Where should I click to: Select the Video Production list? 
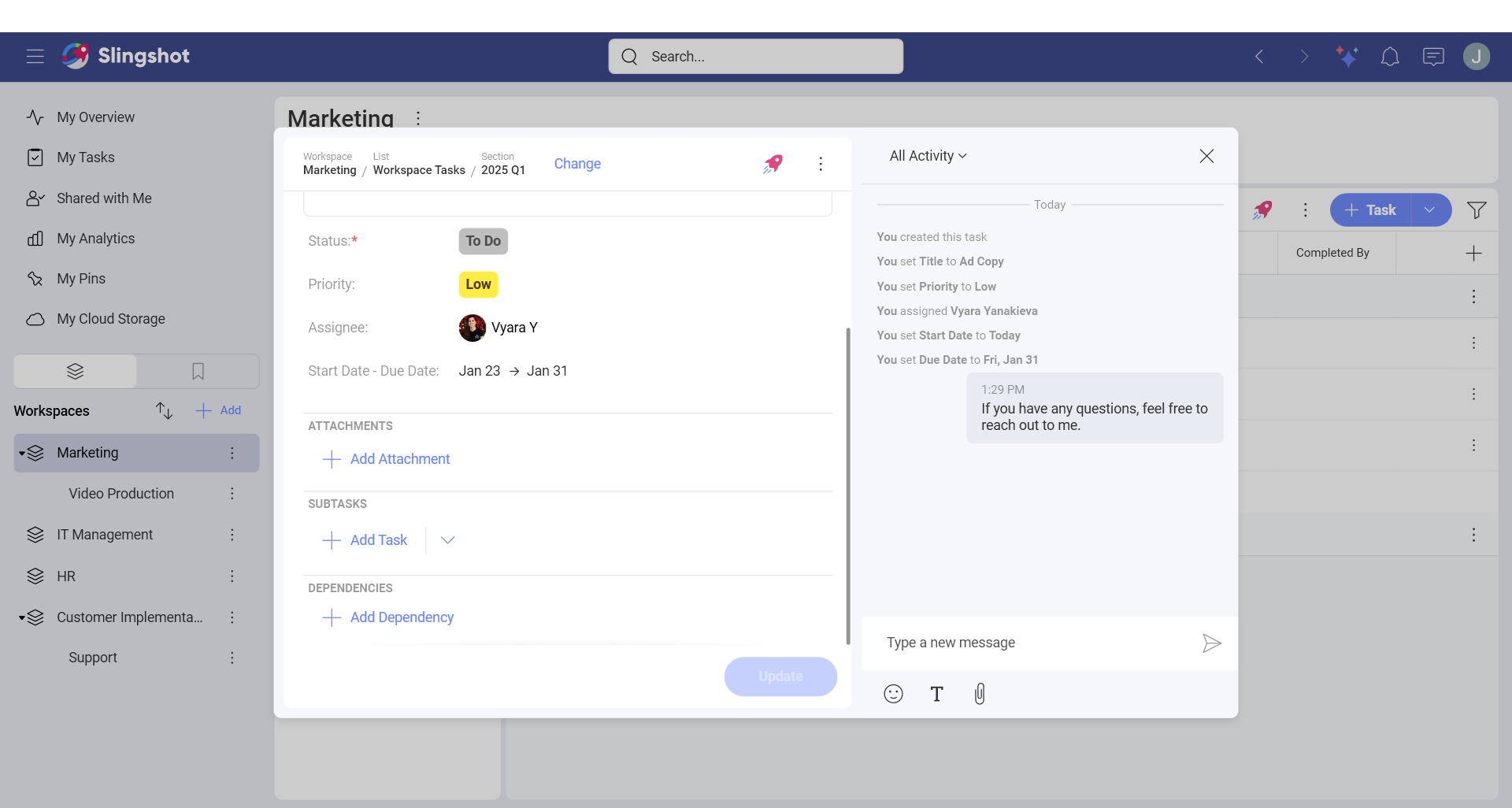(x=121, y=494)
